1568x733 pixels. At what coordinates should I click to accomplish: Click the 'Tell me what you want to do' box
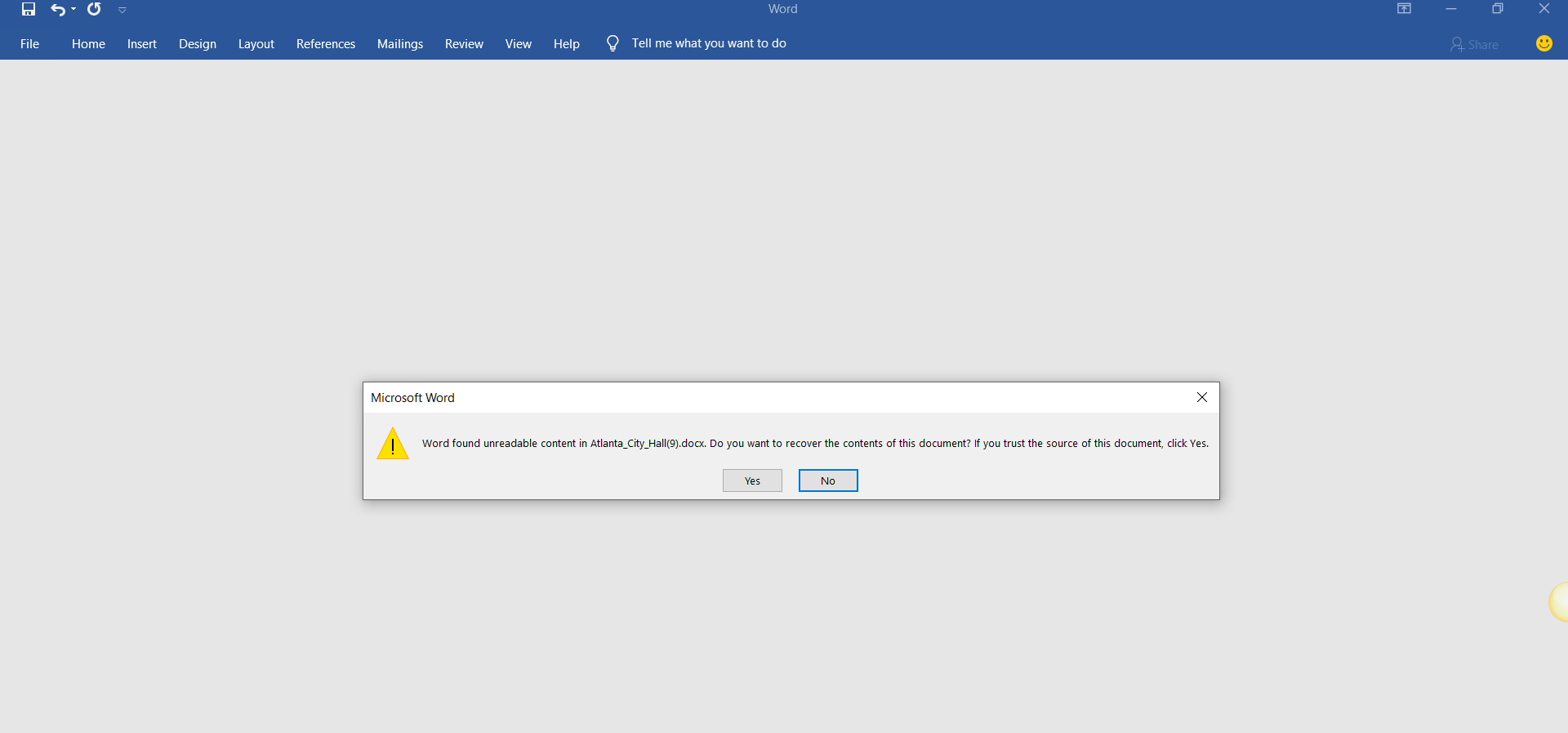[709, 43]
